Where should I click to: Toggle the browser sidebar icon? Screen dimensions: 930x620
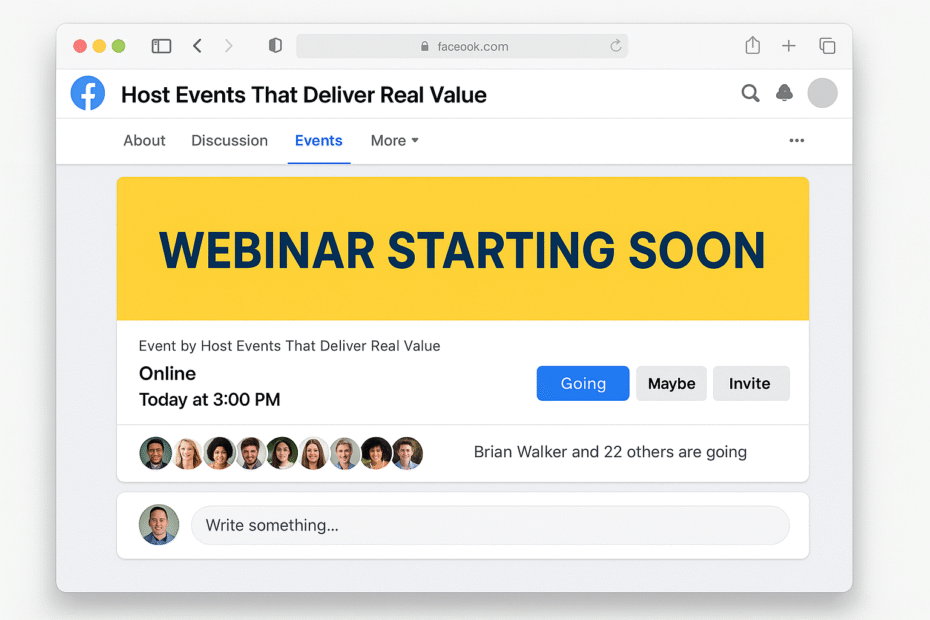coord(160,45)
